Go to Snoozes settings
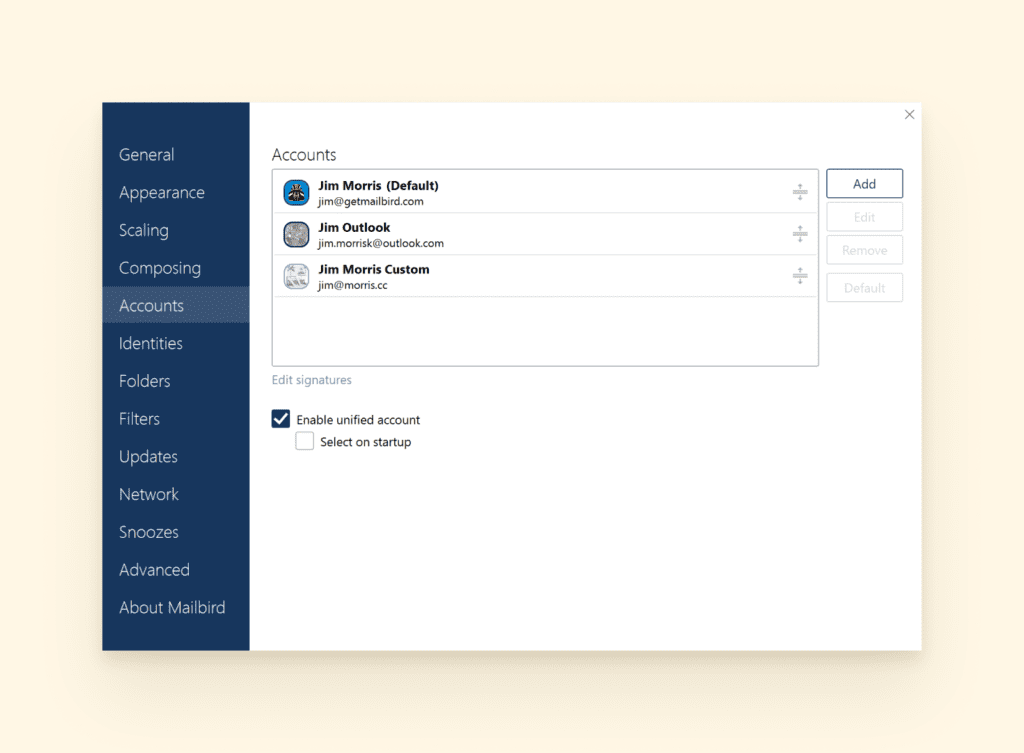Viewport: 1024px width, 753px height. [149, 532]
